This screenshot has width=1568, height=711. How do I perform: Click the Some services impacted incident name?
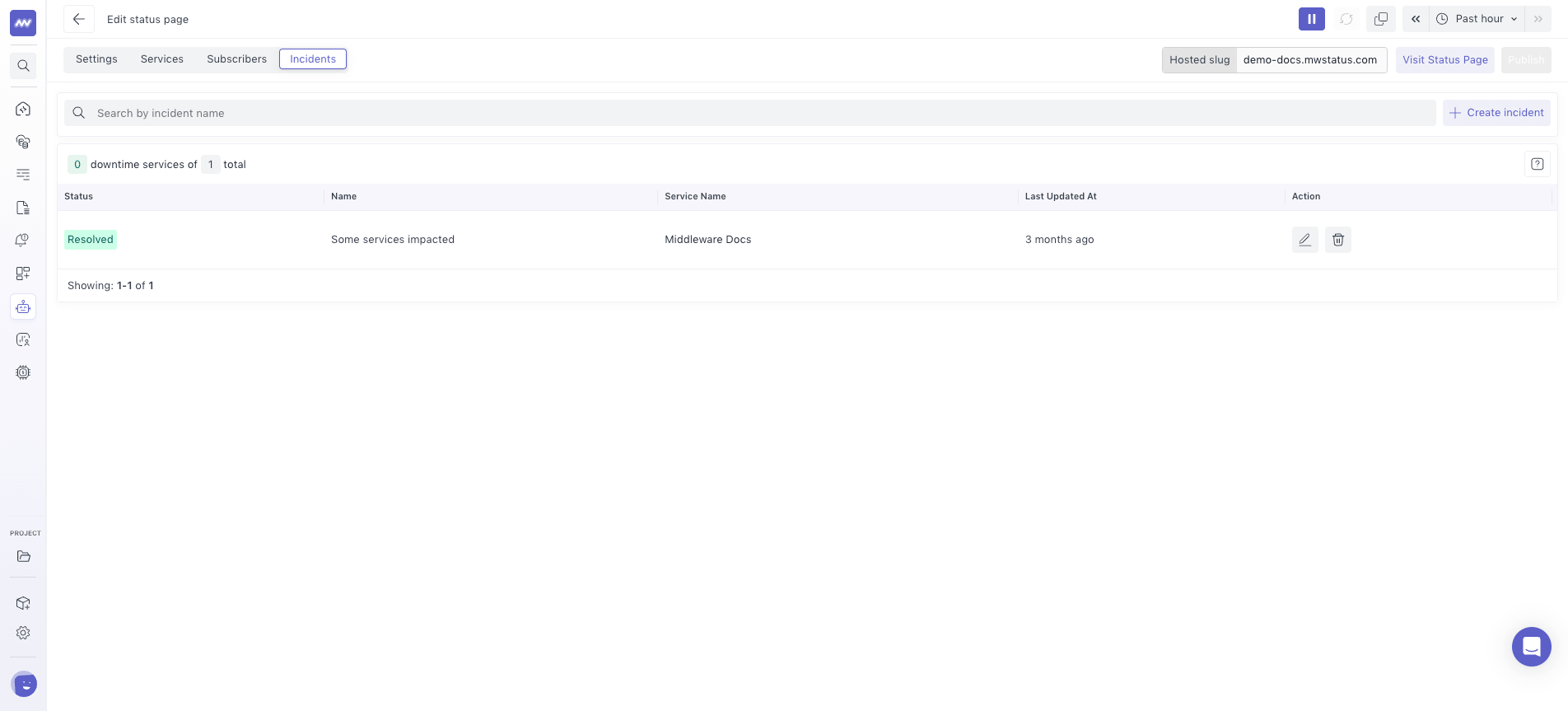coord(393,240)
